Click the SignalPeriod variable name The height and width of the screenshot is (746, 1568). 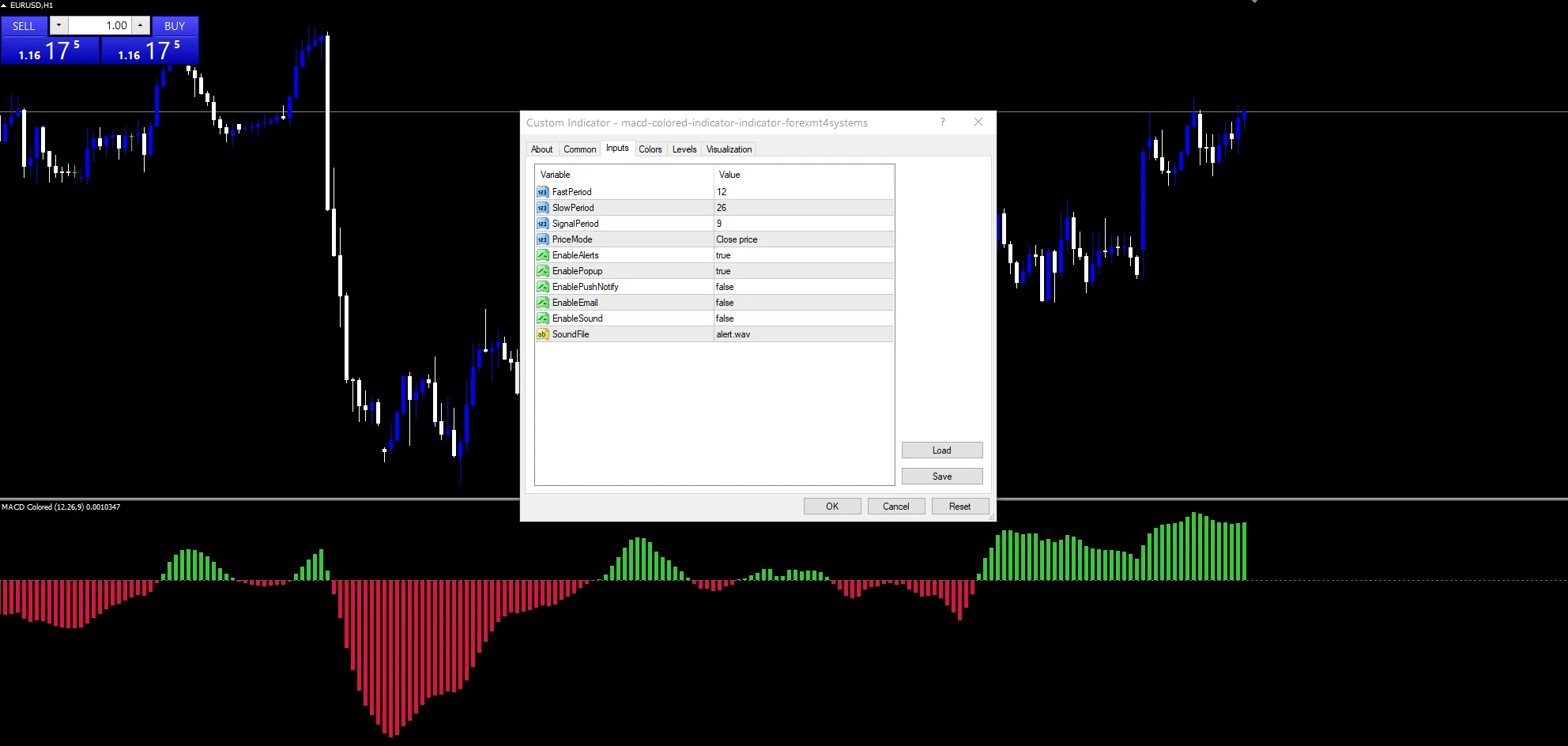point(575,224)
